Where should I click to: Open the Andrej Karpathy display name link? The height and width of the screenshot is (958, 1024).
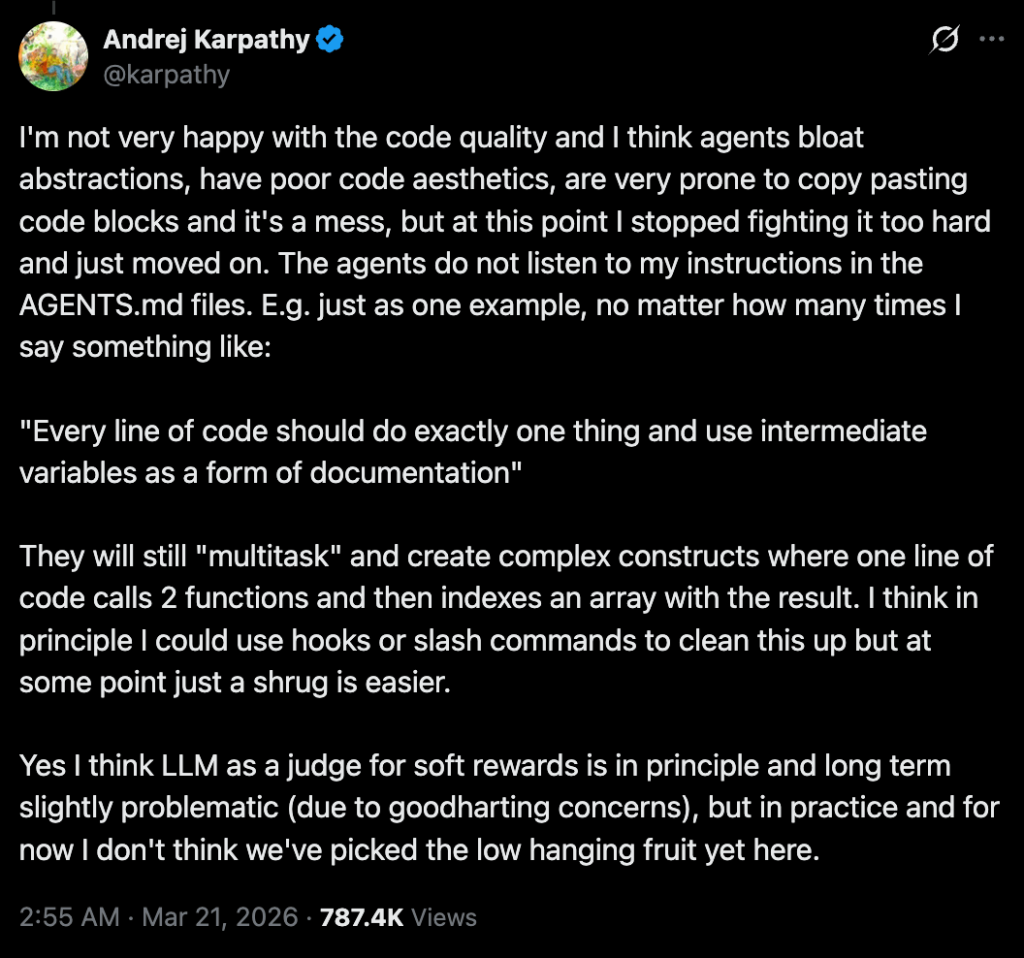pyautogui.click(x=207, y=41)
